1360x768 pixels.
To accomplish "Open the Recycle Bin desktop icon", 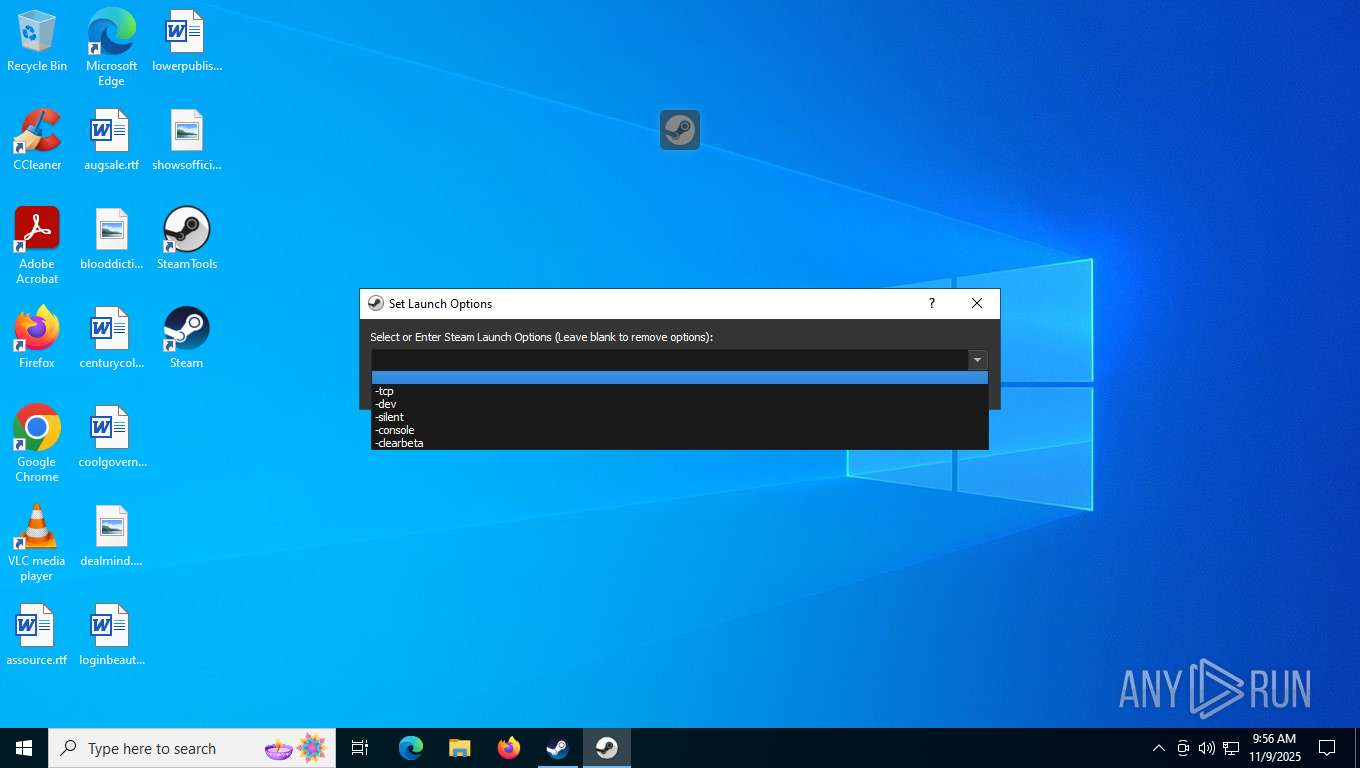I will (37, 41).
